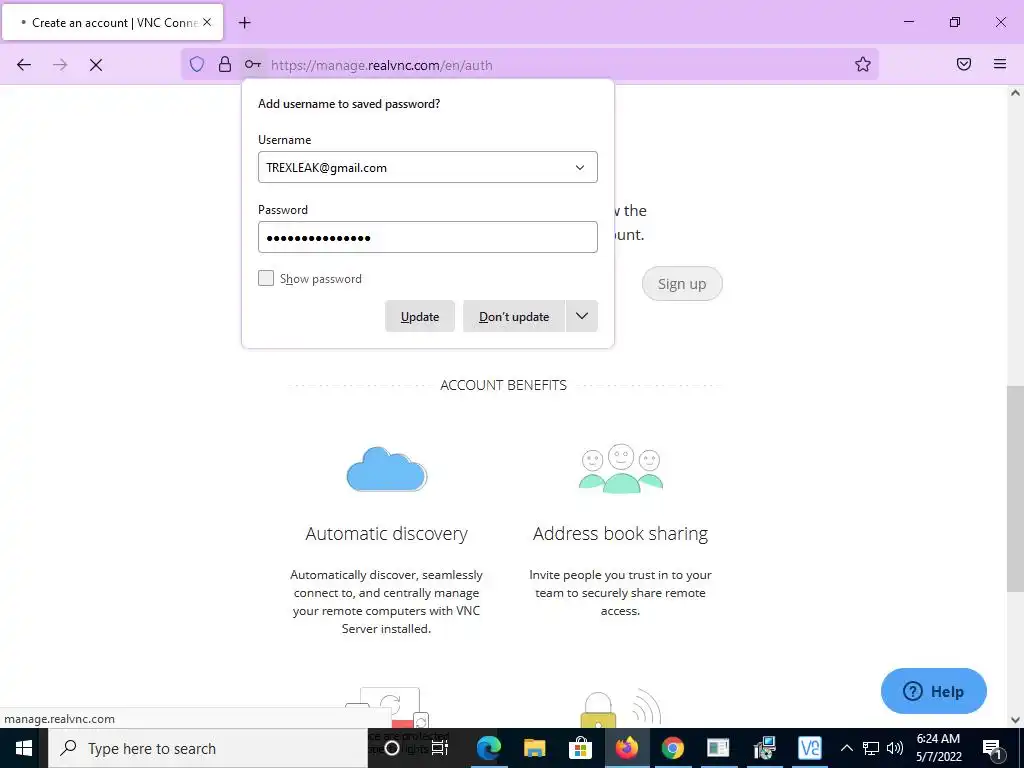Click the Address book sharing people icon

pos(620,469)
